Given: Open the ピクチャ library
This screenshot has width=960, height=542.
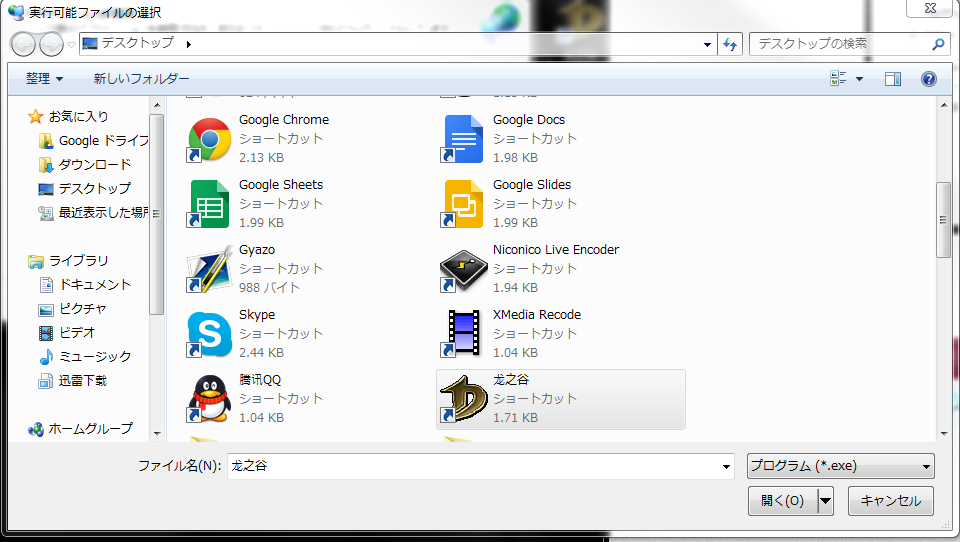Looking at the screenshot, I should (x=72, y=309).
